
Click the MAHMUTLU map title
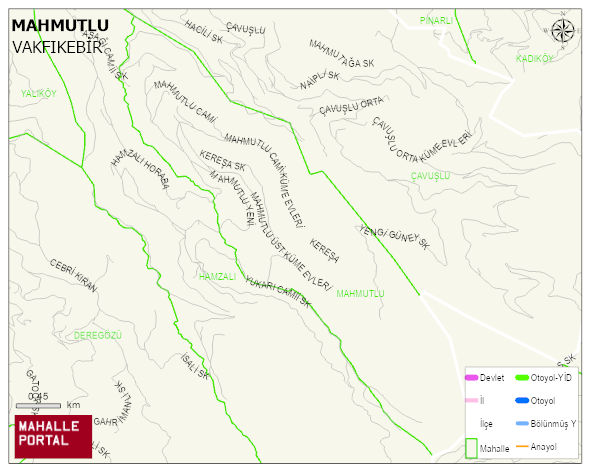(60, 26)
